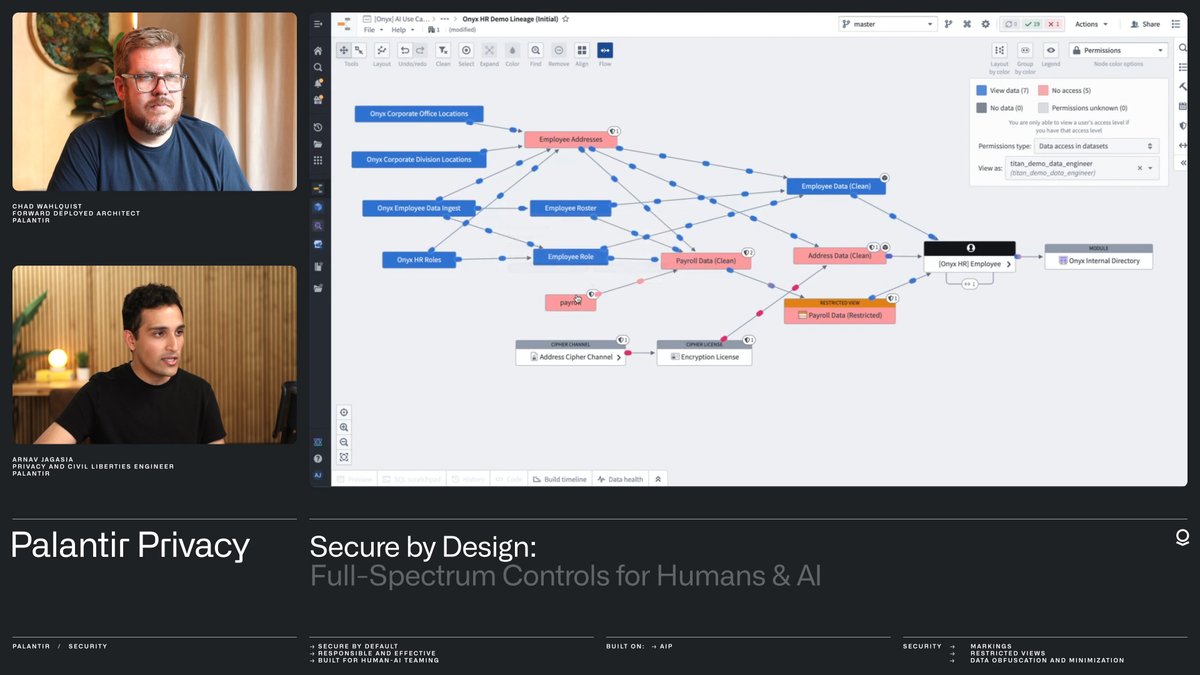Click the Search icon in left sidebar
The width and height of the screenshot is (1200, 675).
[318, 67]
